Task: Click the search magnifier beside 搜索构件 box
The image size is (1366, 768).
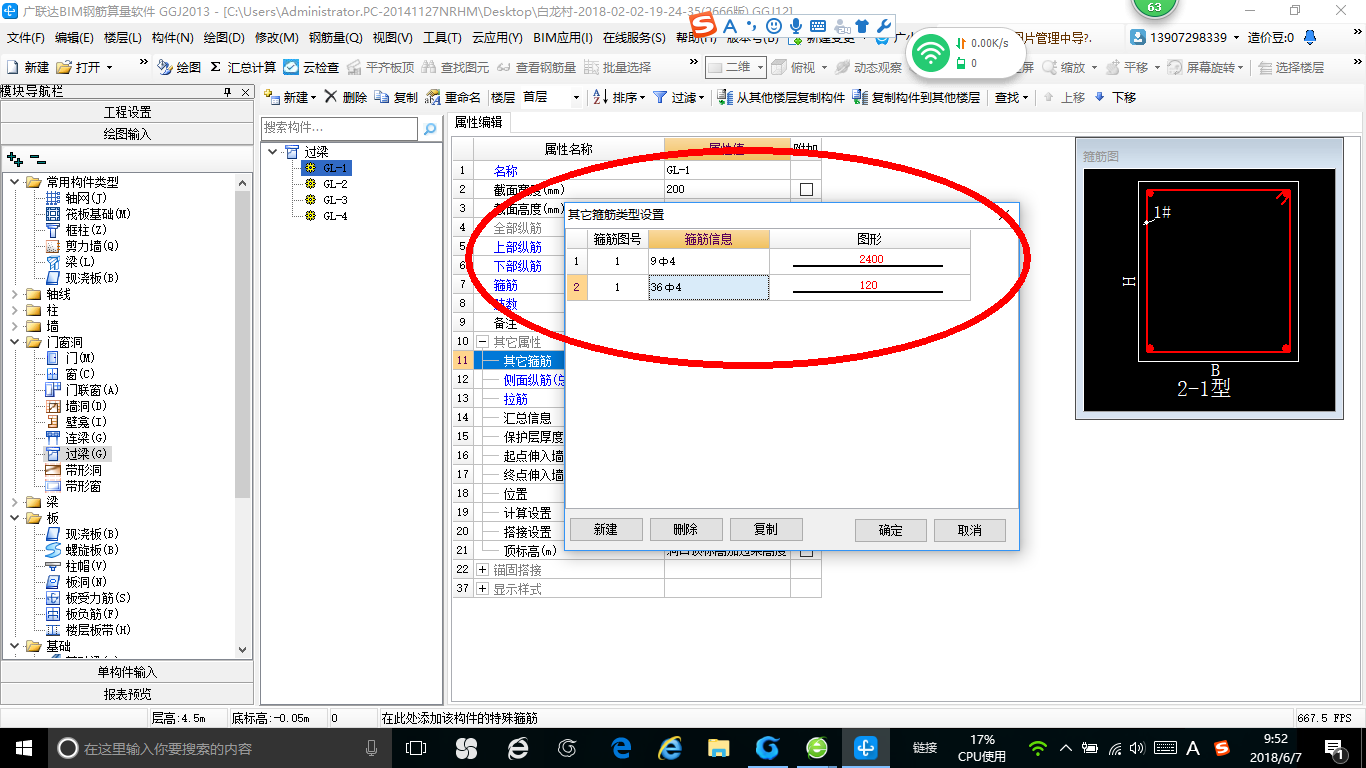Action: click(x=430, y=129)
